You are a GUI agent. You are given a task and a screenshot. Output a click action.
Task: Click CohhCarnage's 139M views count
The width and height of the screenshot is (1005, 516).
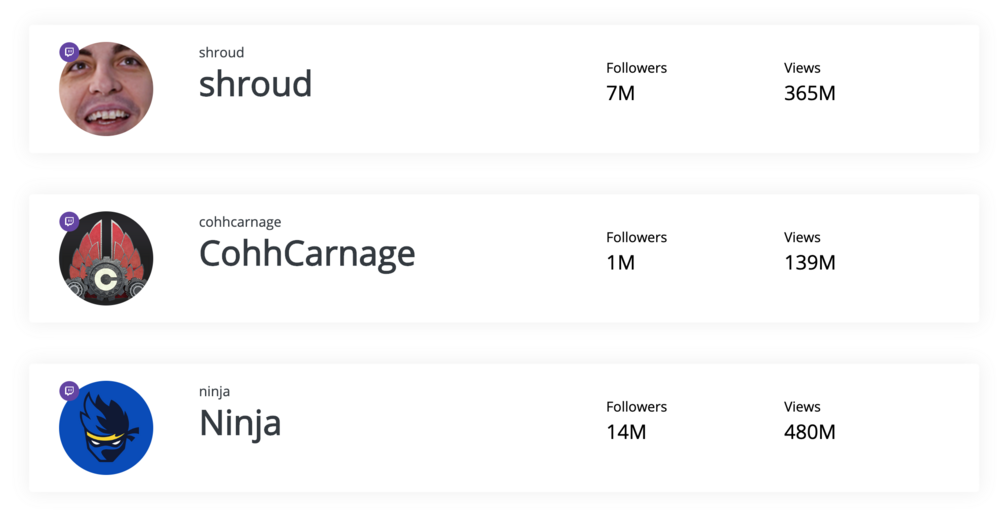[809, 263]
